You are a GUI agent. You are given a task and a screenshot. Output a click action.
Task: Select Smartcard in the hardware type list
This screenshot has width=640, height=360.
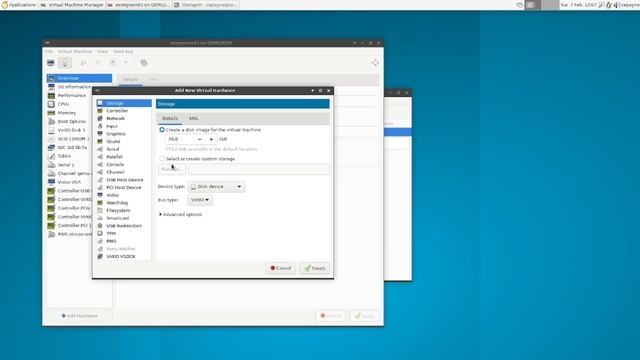pos(124,218)
